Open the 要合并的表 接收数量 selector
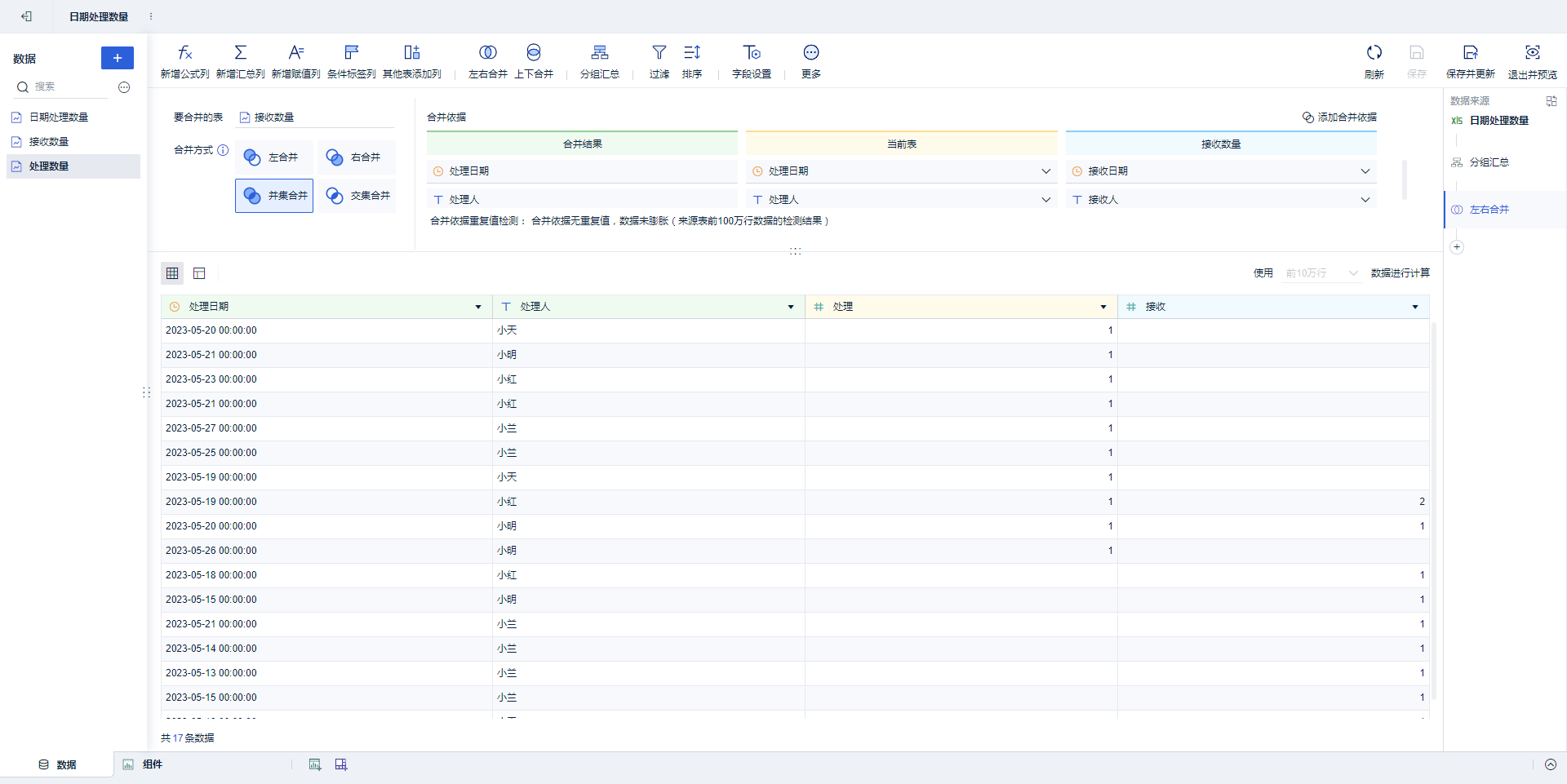The height and width of the screenshot is (784, 1567). coord(315,117)
